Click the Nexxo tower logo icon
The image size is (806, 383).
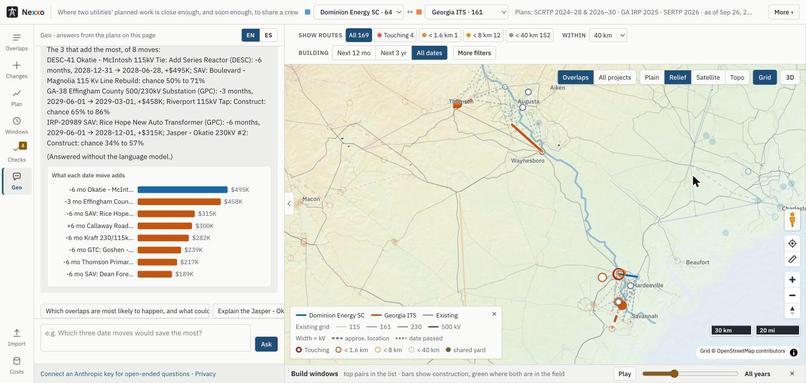click(x=12, y=12)
